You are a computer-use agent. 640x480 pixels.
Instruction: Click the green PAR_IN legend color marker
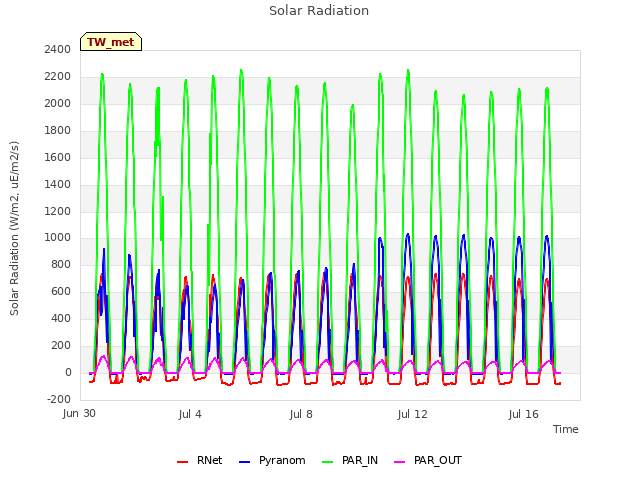[327, 462]
